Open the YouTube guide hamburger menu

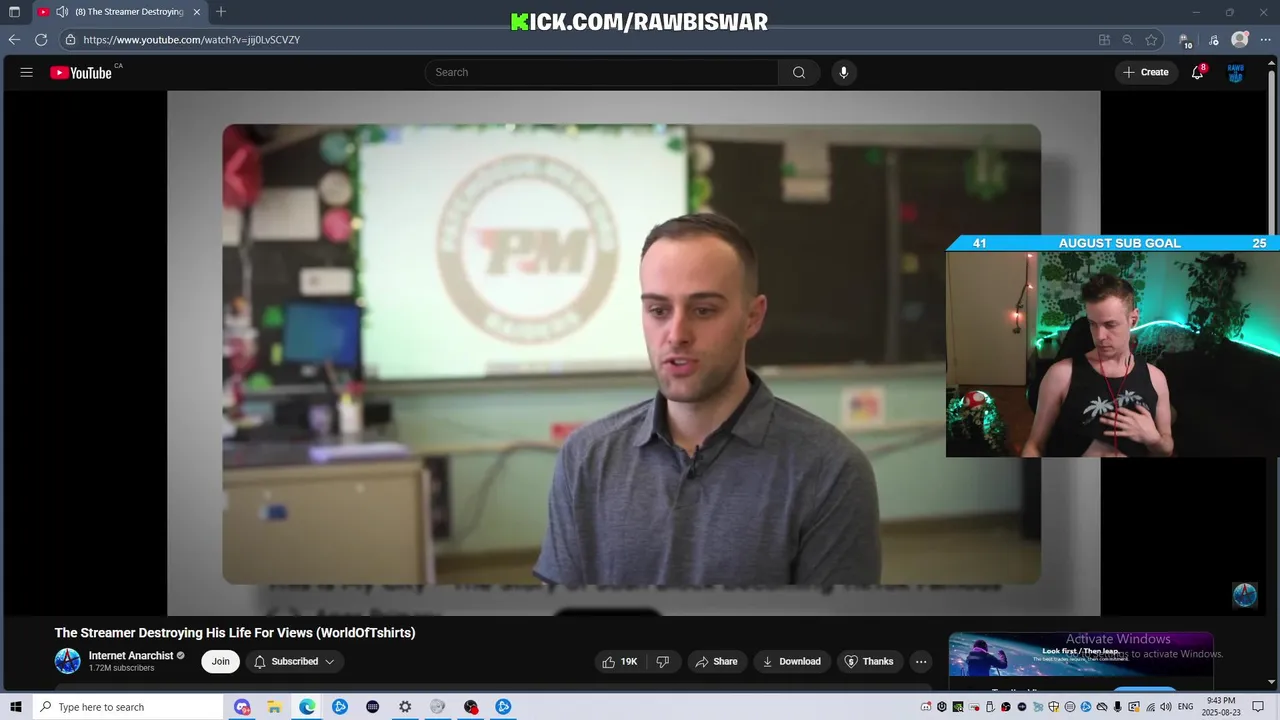coord(27,72)
